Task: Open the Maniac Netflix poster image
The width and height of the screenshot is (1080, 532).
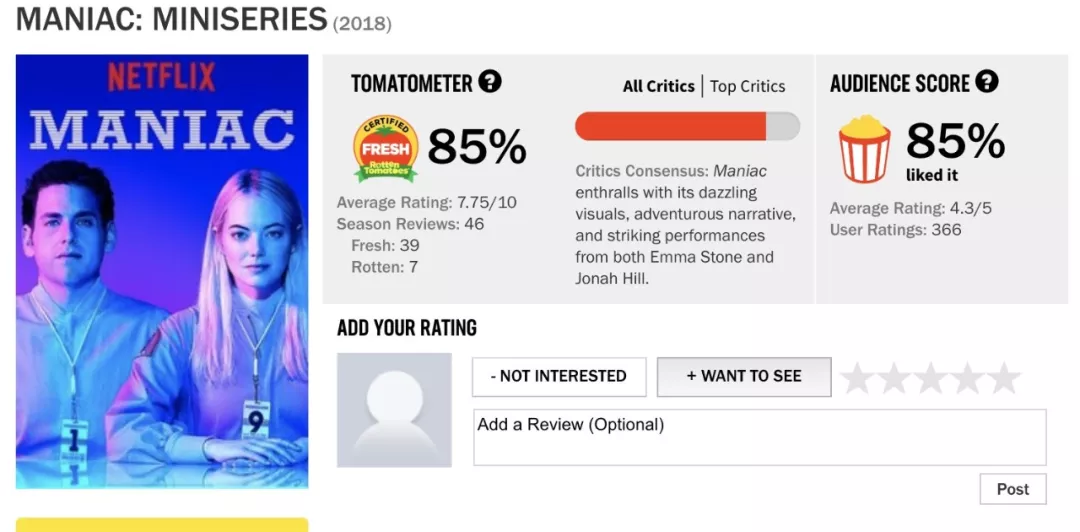Action: click(162, 271)
